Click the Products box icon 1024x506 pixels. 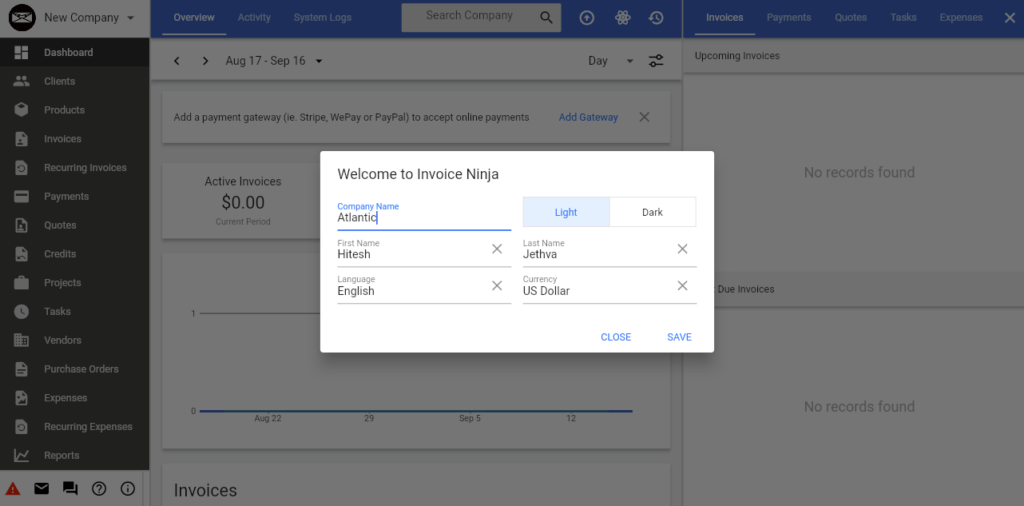point(22,110)
